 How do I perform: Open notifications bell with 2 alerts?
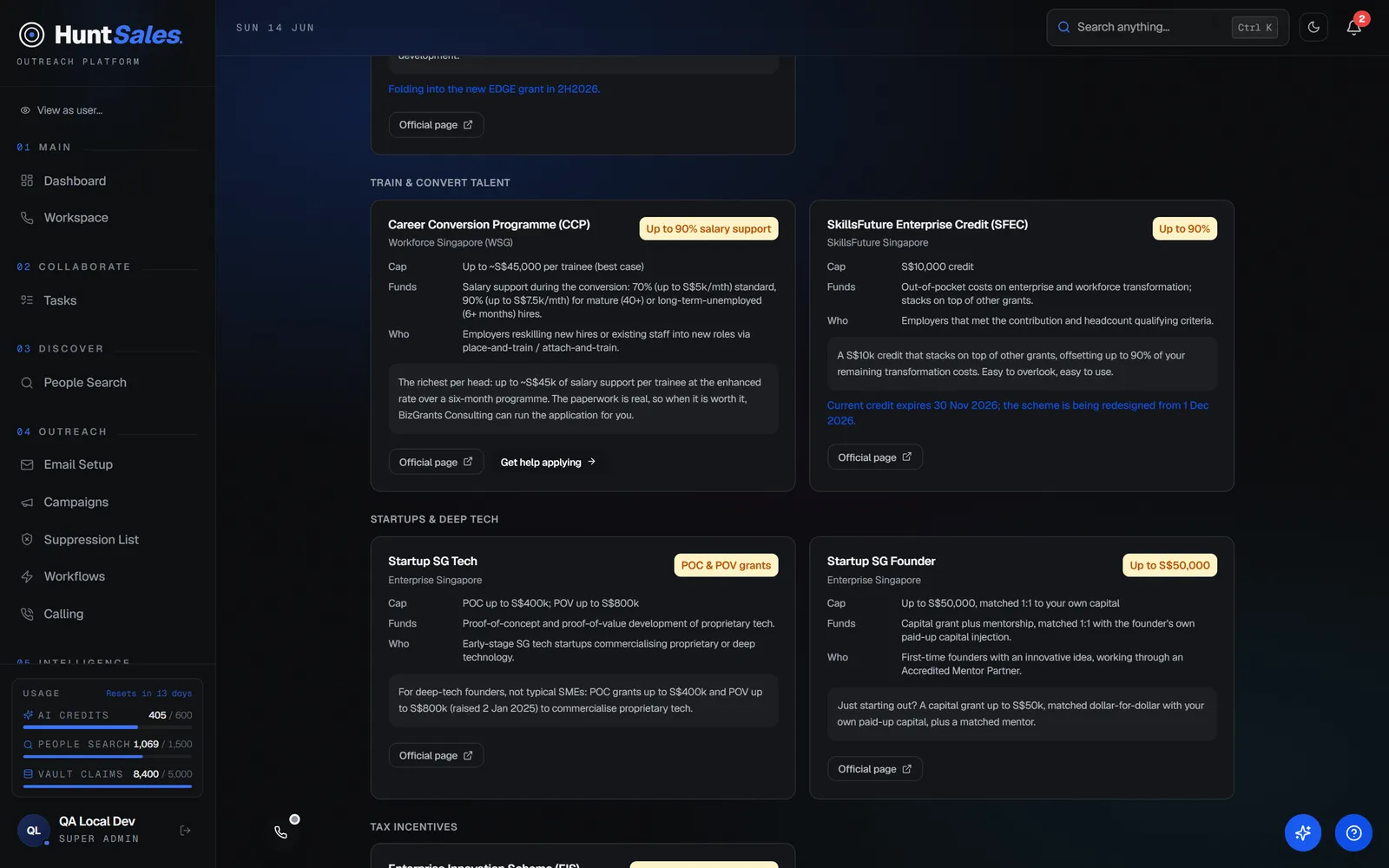coord(1353,28)
